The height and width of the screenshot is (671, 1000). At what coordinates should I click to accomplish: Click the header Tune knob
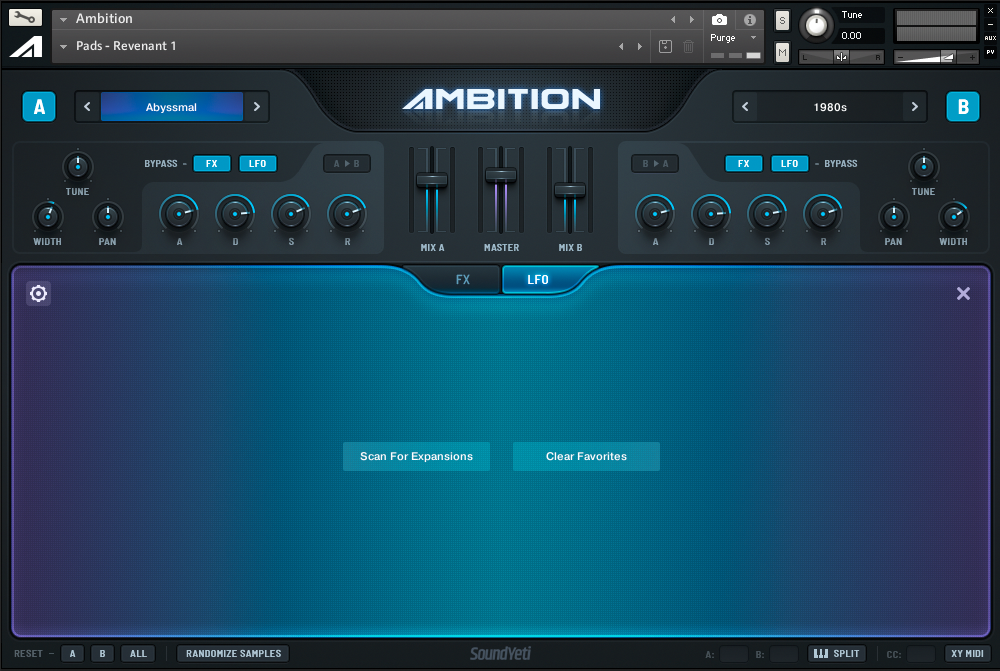click(816, 26)
